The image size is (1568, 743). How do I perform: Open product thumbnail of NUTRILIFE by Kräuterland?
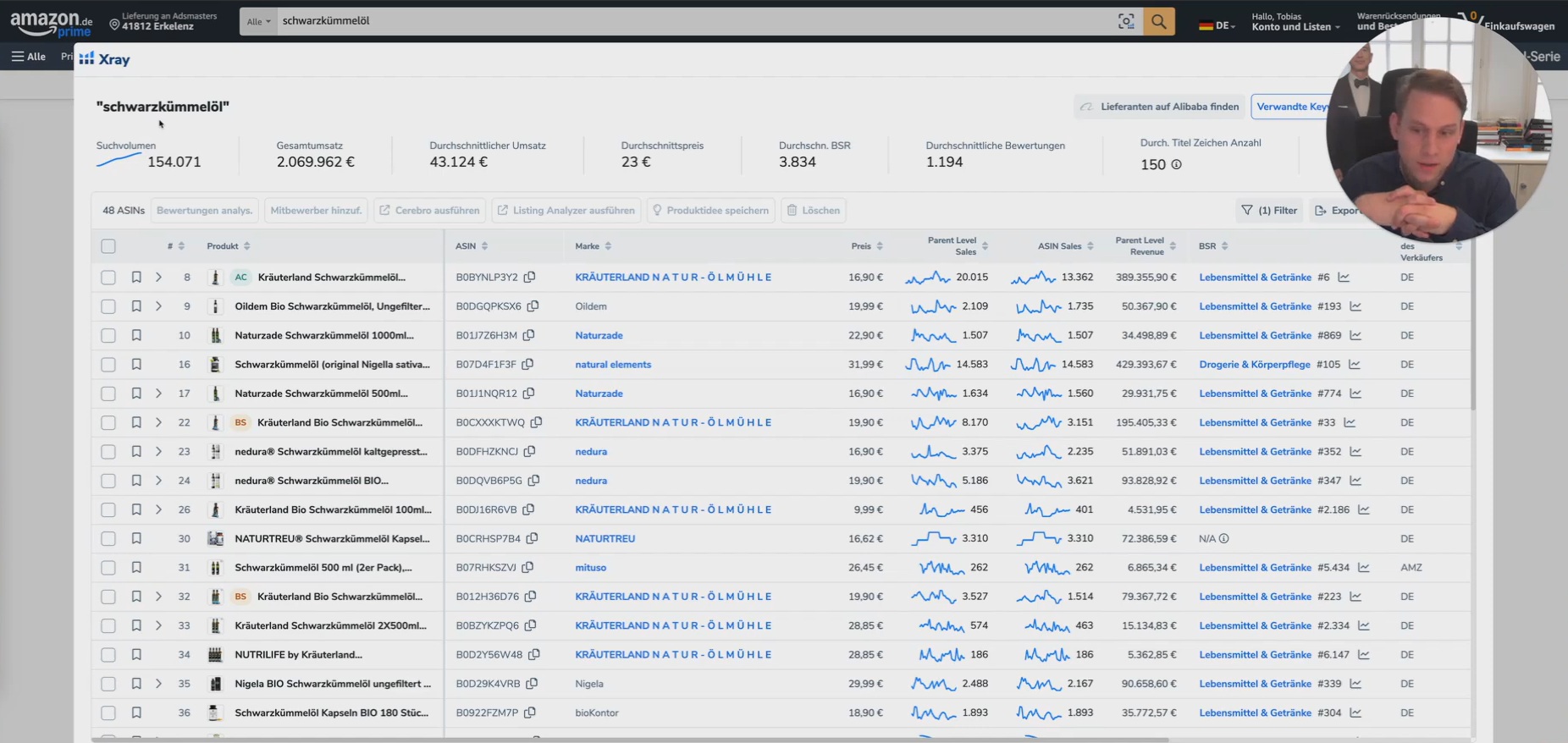click(215, 654)
